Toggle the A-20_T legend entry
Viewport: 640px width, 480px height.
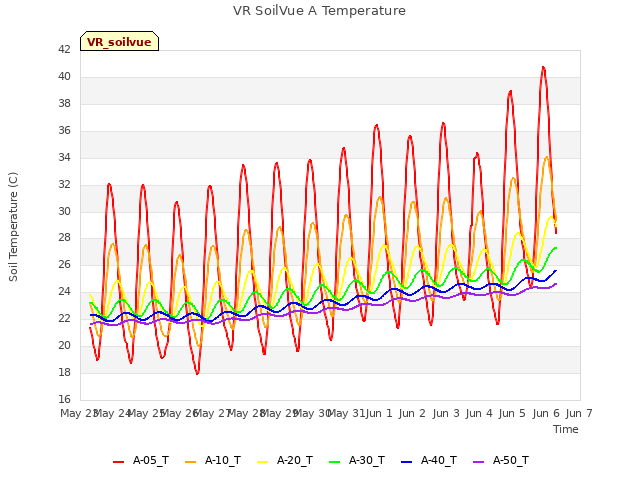[285, 461]
